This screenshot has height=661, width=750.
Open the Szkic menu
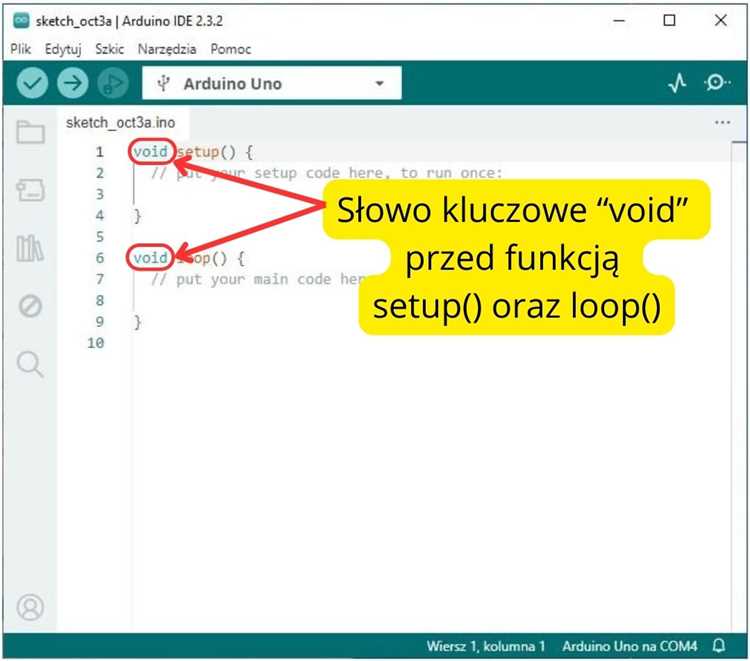pyautogui.click(x=110, y=49)
